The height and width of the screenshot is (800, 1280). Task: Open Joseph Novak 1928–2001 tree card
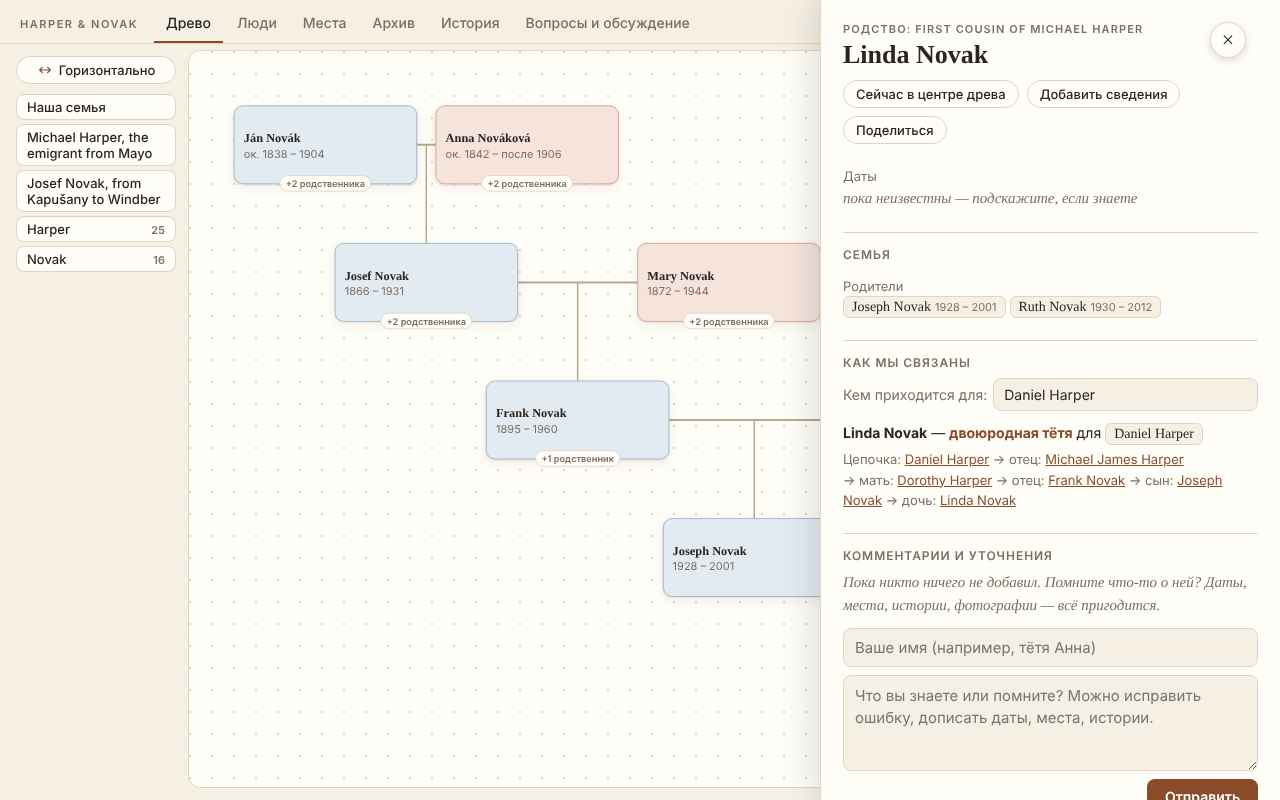(x=742, y=557)
